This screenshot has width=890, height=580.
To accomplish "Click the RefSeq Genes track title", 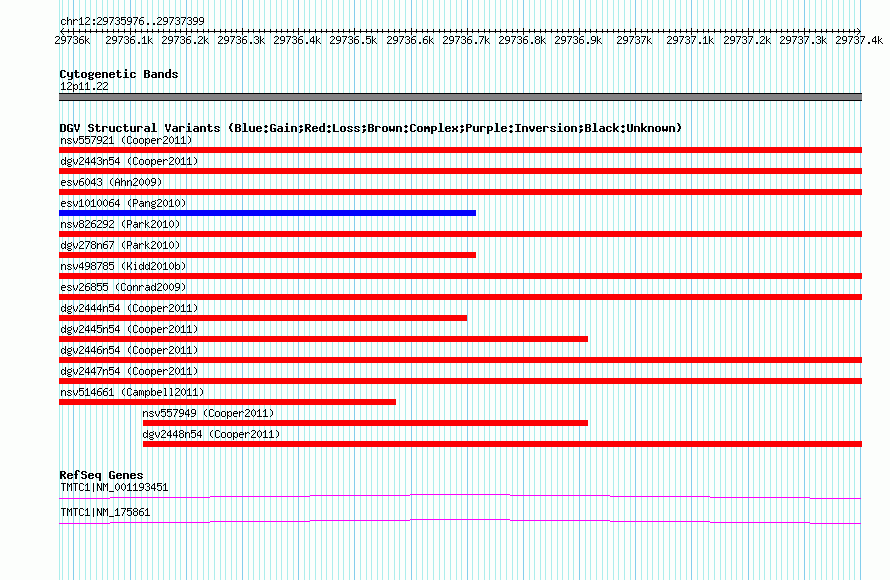I will (x=101, y=474).
